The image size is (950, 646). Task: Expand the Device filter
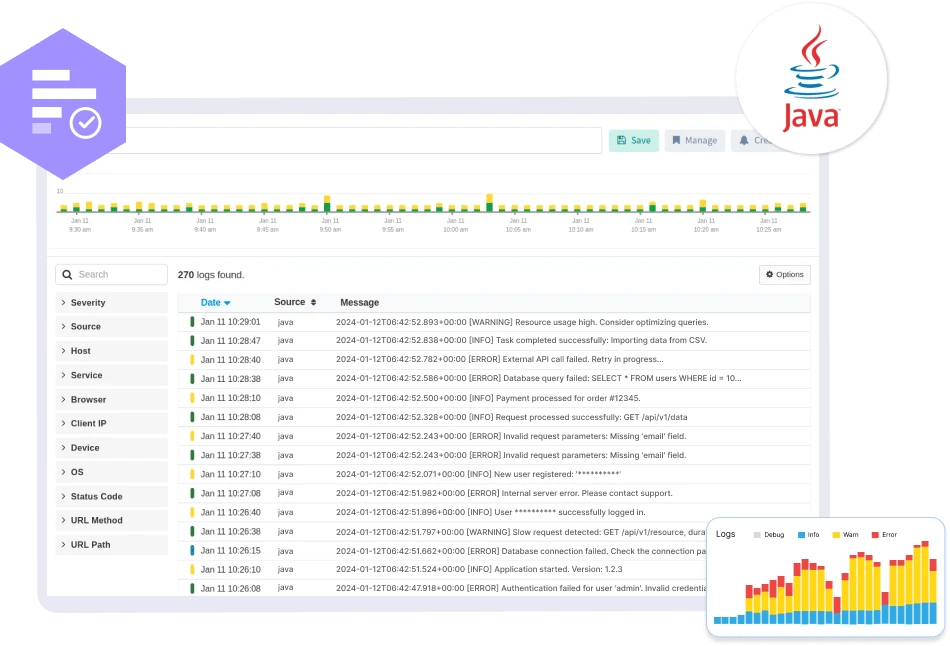111,448
